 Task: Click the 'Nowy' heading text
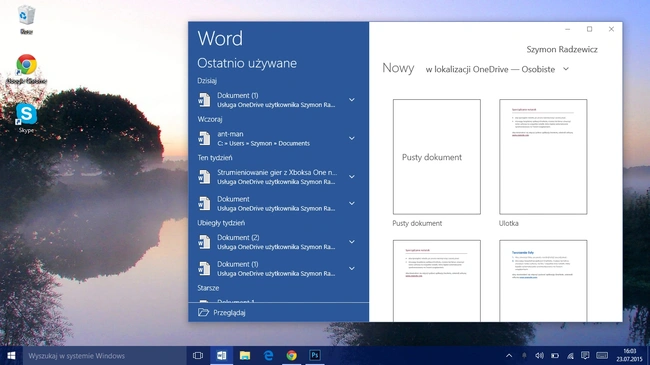[x=398, y=68]
